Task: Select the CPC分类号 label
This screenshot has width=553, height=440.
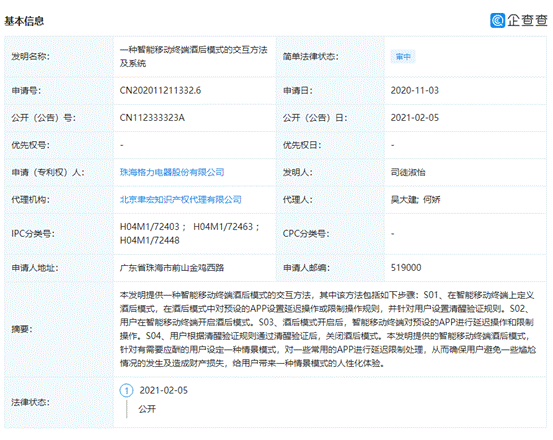Action: (x=306, y=234)
